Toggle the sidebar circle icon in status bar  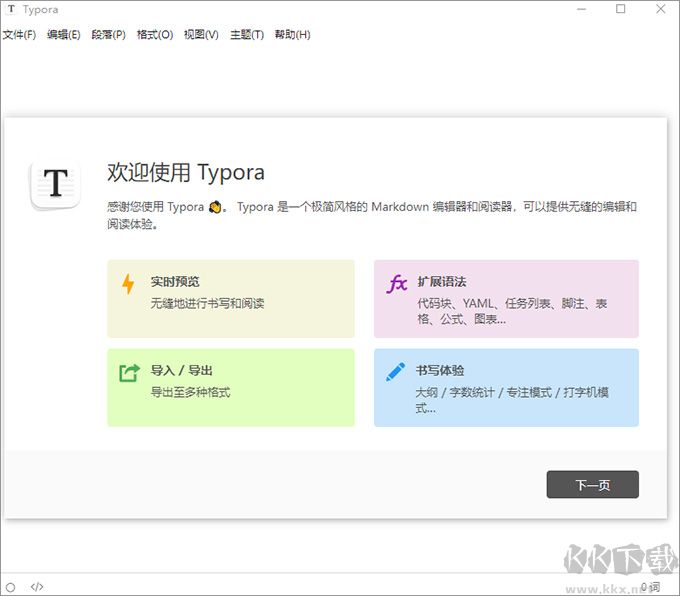point(11,587)
